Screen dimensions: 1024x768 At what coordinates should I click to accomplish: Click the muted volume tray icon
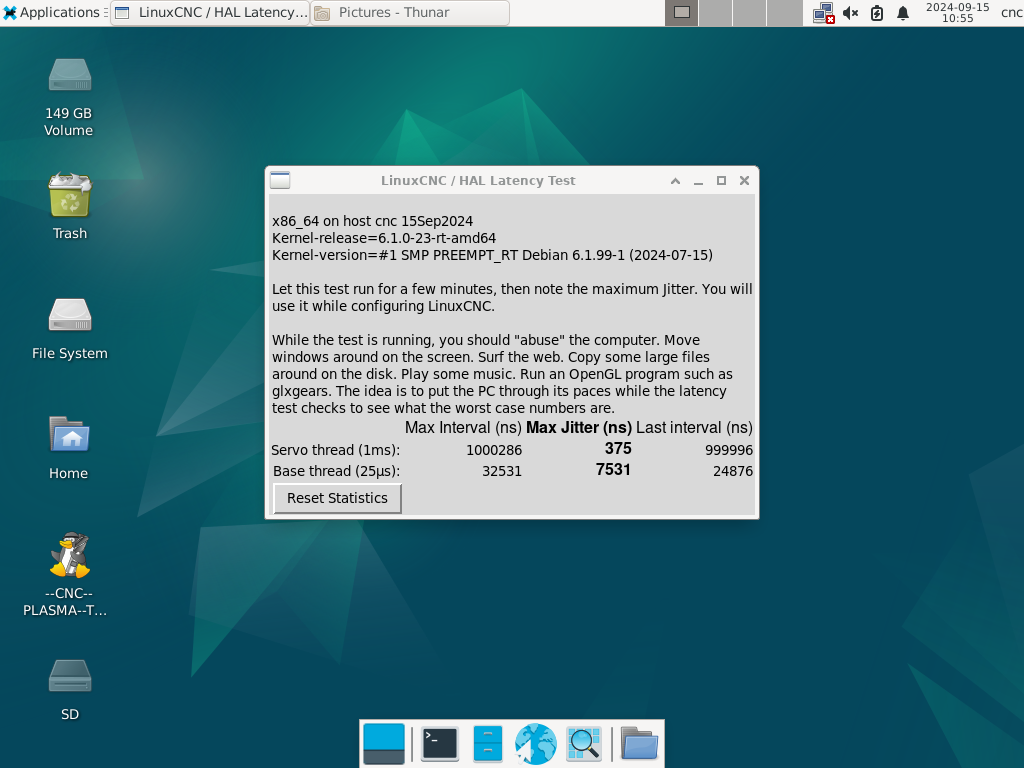(850, 13)
